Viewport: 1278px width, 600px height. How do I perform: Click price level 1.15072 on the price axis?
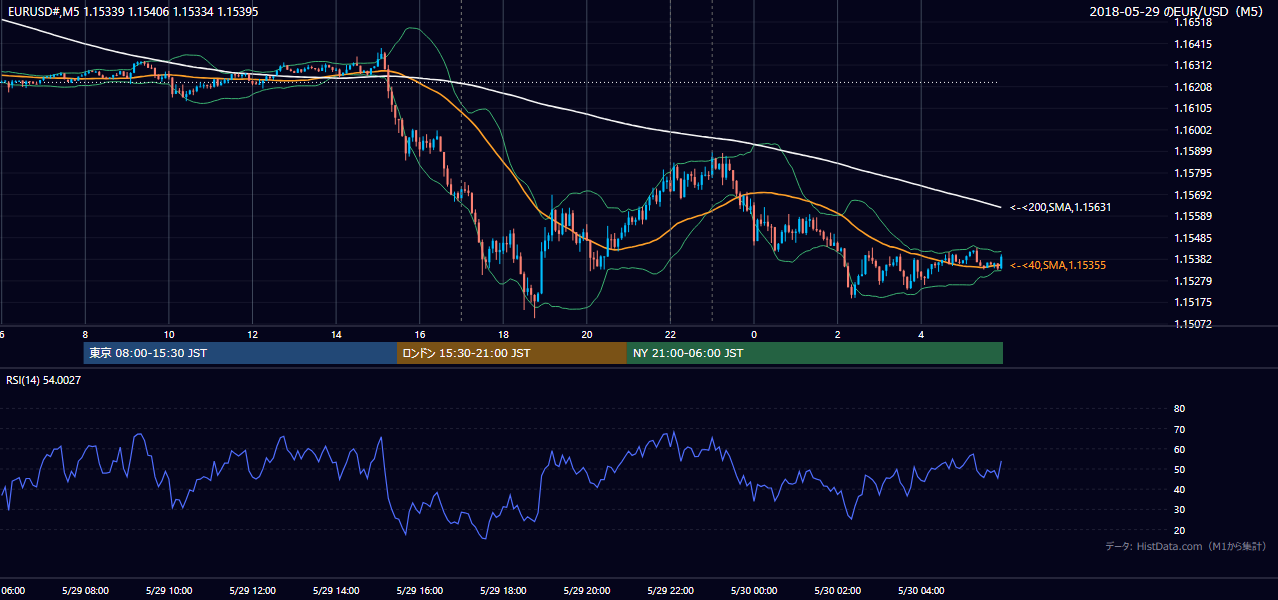click(x=1193, y=324)
